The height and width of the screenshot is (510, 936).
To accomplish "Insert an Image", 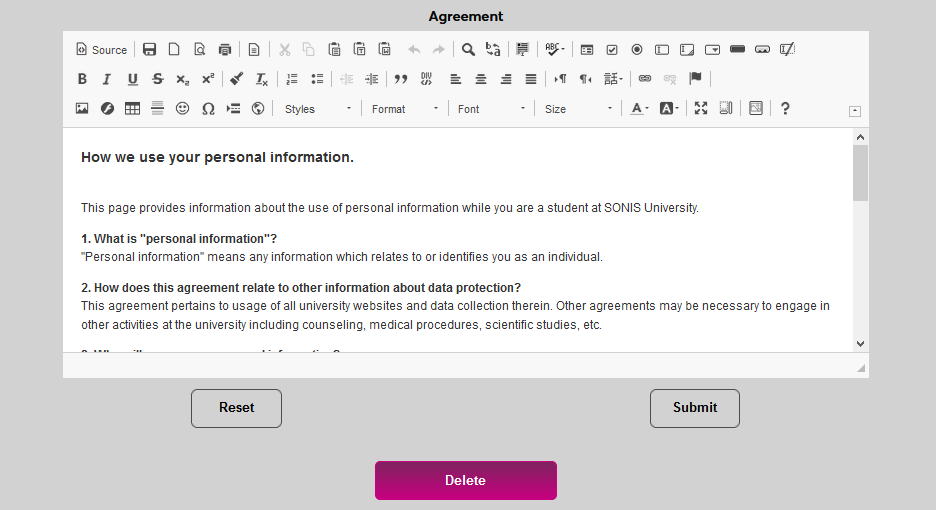I will [82, 109].
